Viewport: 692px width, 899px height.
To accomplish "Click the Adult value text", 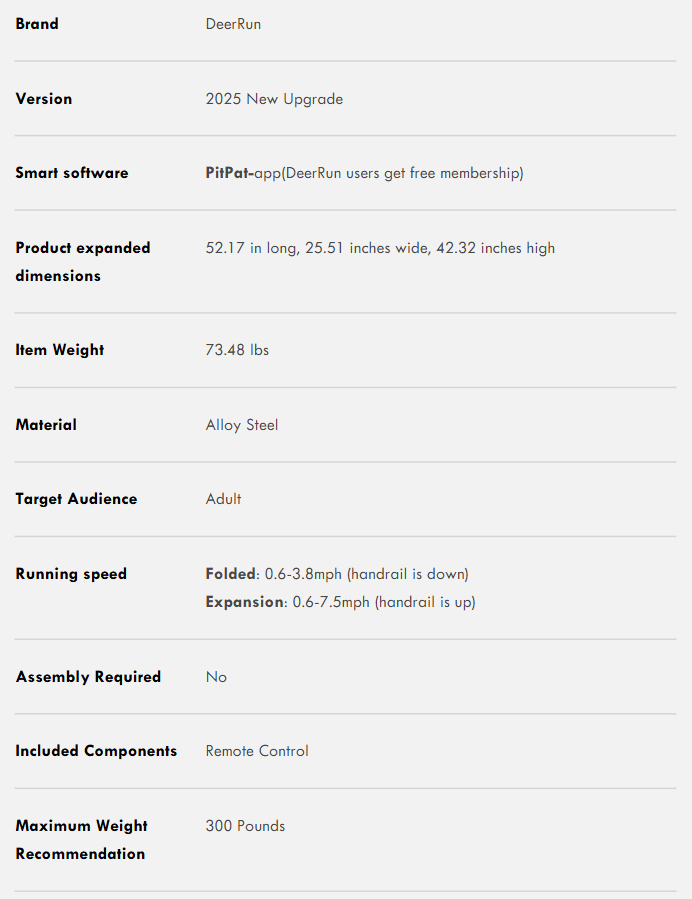I will [x=223, y=499].
